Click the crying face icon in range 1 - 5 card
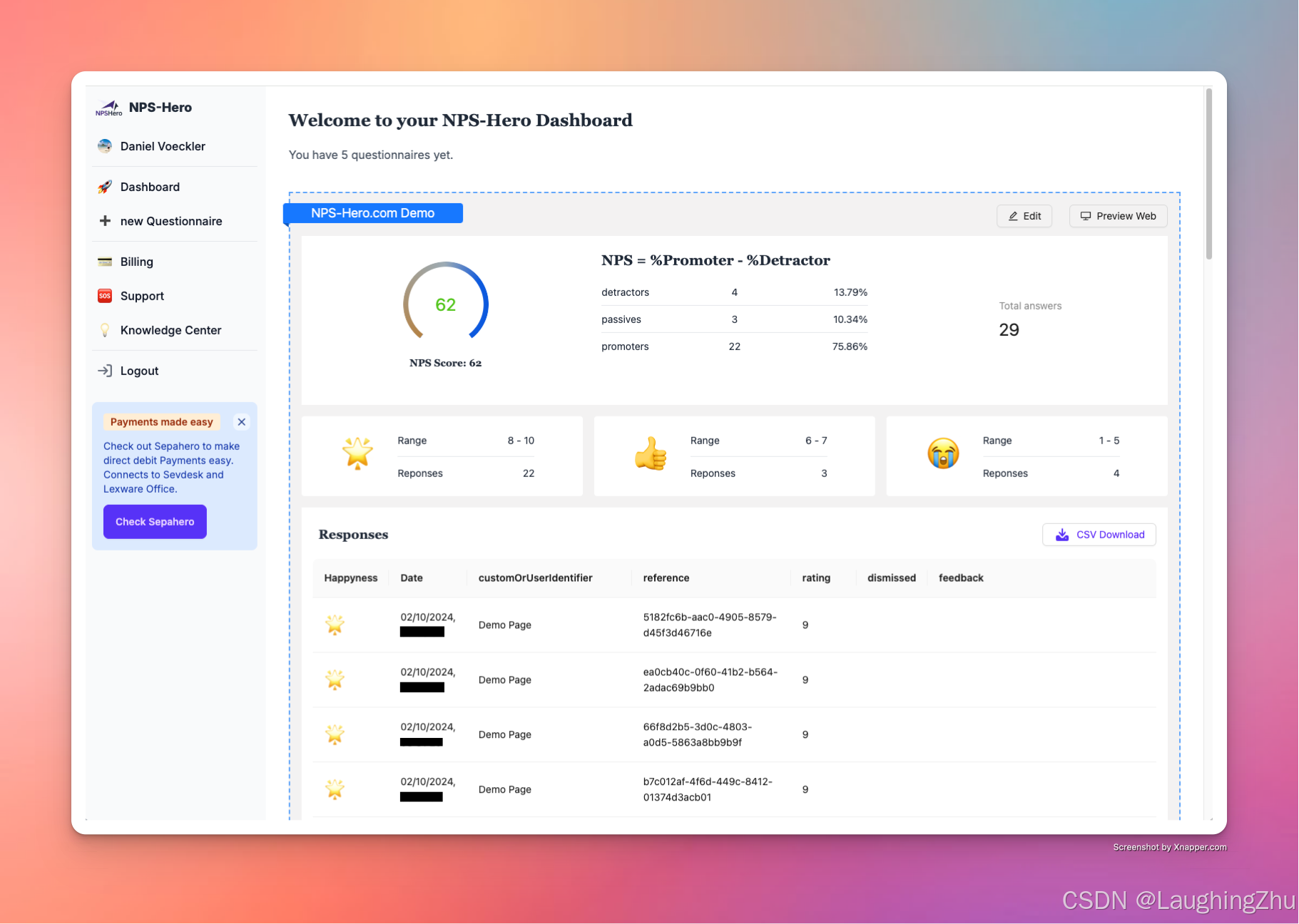1299x924 pixels. coord(943,453)
